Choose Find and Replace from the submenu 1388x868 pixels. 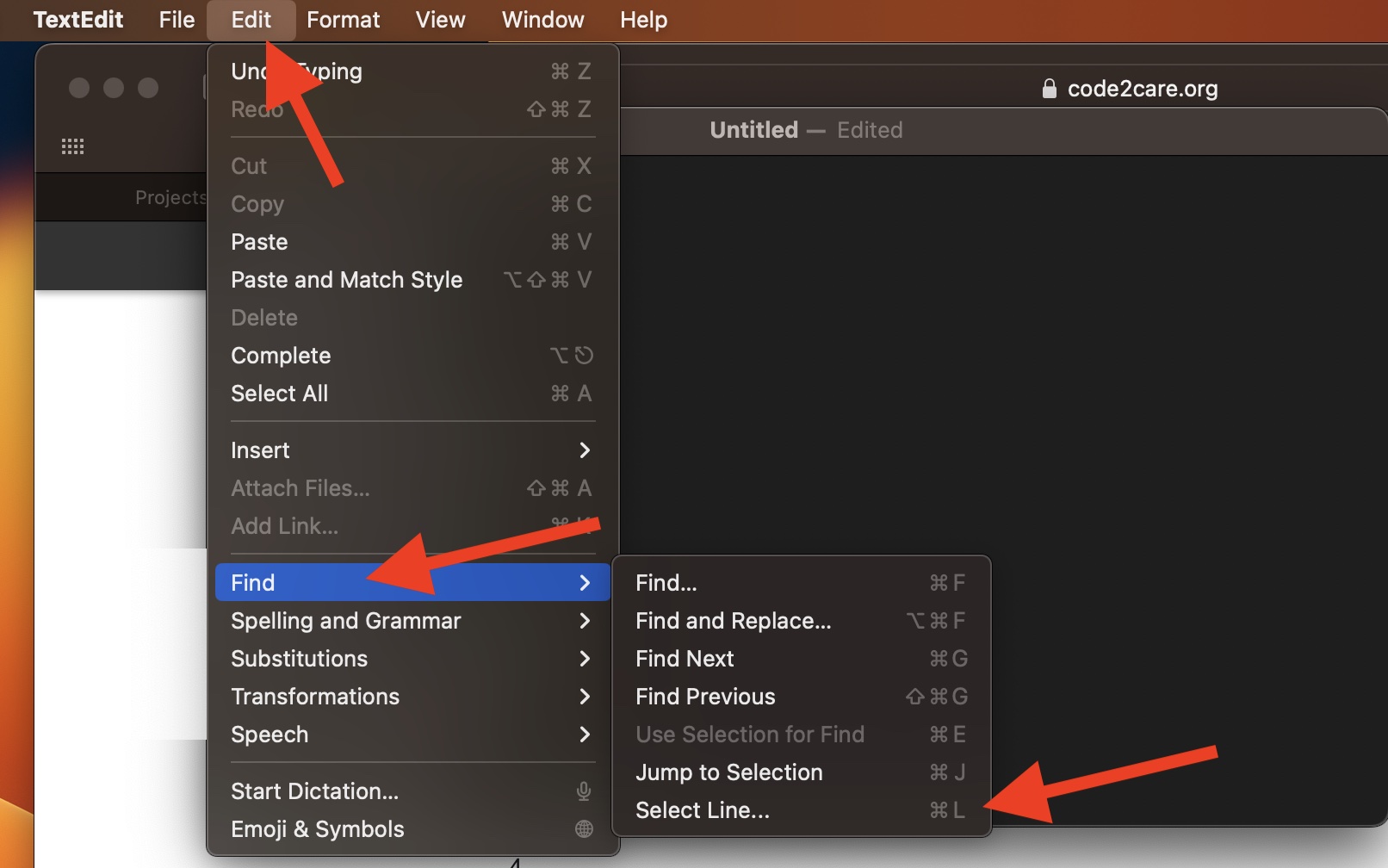pyautogui.click(x=733, y=620)
